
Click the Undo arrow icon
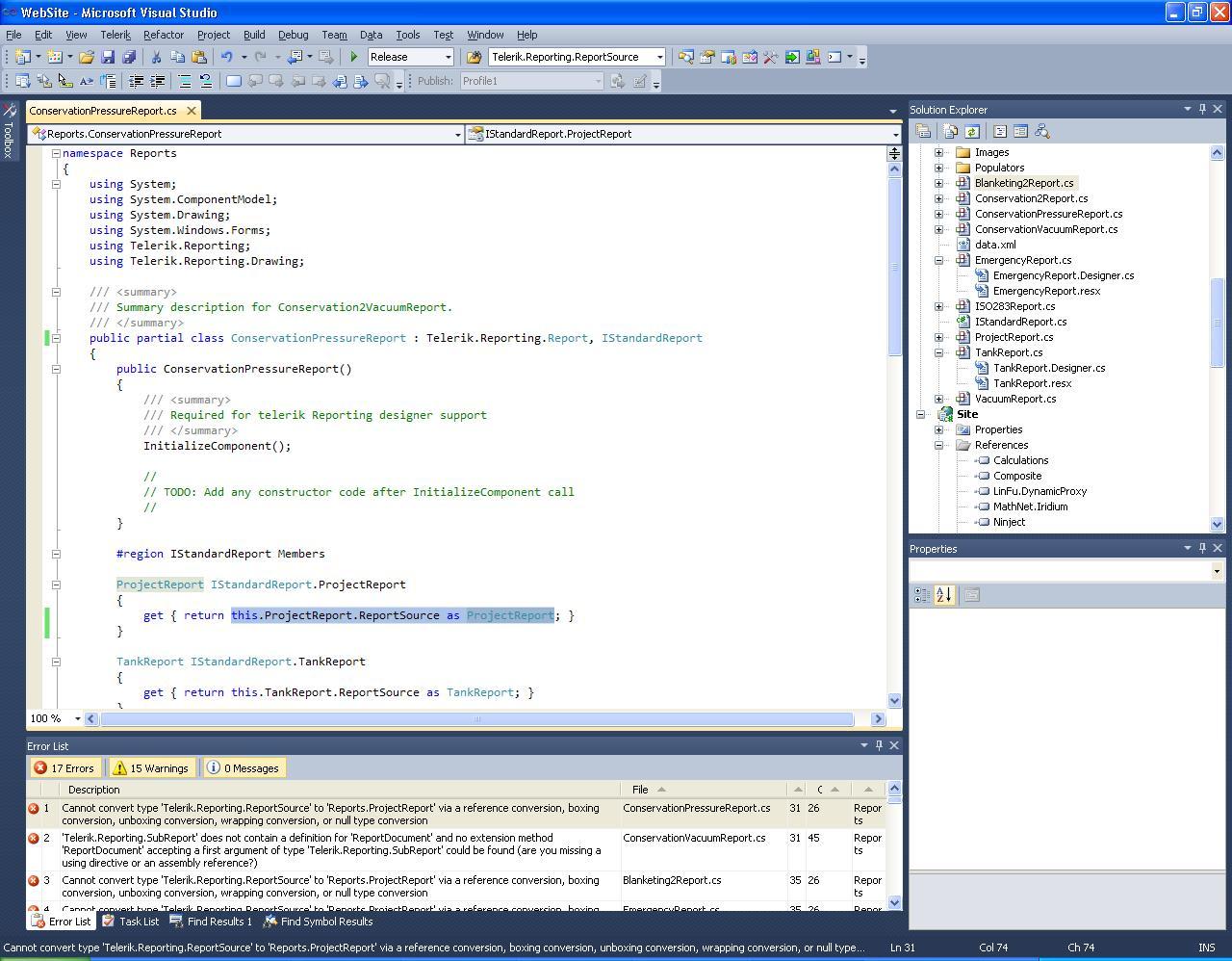click(226, 58)
